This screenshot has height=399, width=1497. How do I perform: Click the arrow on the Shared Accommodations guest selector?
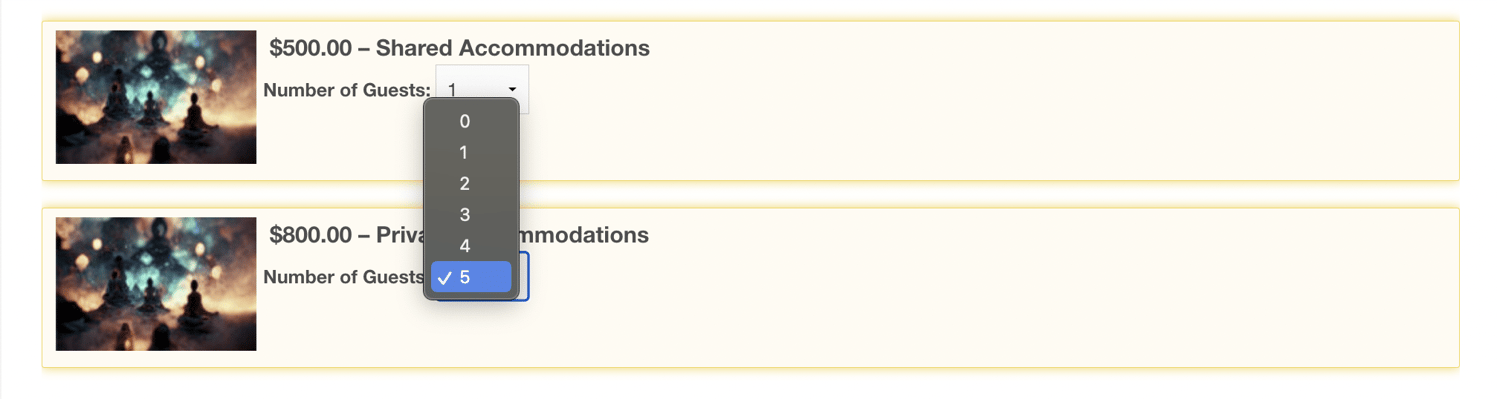tap(512, 90)
